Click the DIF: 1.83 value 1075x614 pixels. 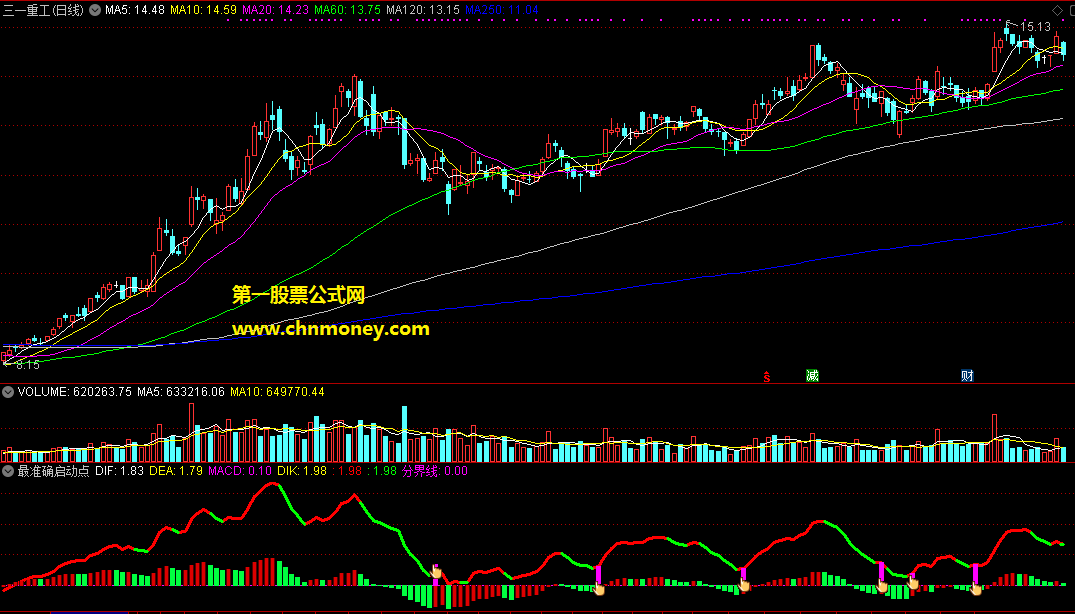(x=120, y=471)
